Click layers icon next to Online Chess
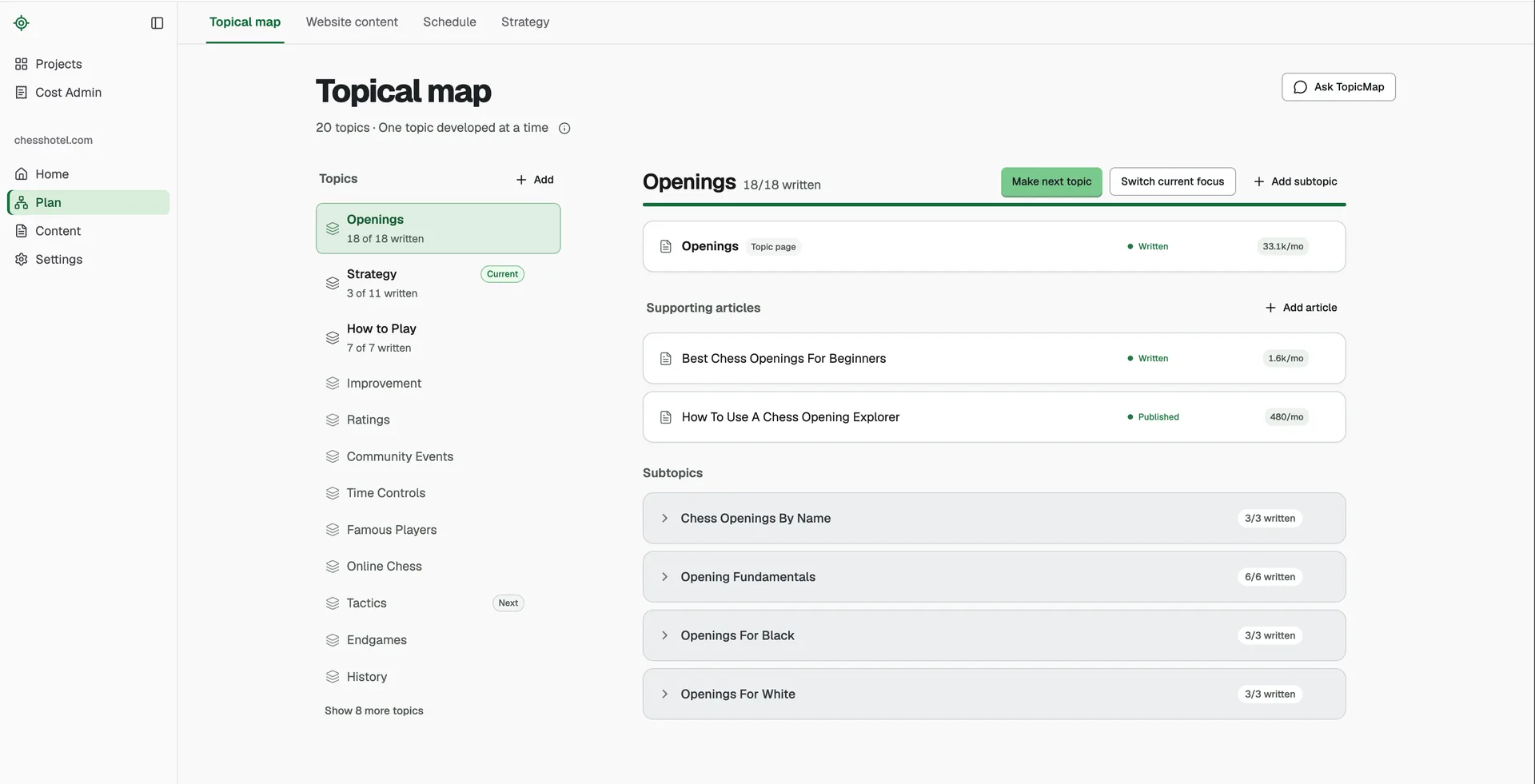Screen dimensions: 1535x784 tap(333, 567)
